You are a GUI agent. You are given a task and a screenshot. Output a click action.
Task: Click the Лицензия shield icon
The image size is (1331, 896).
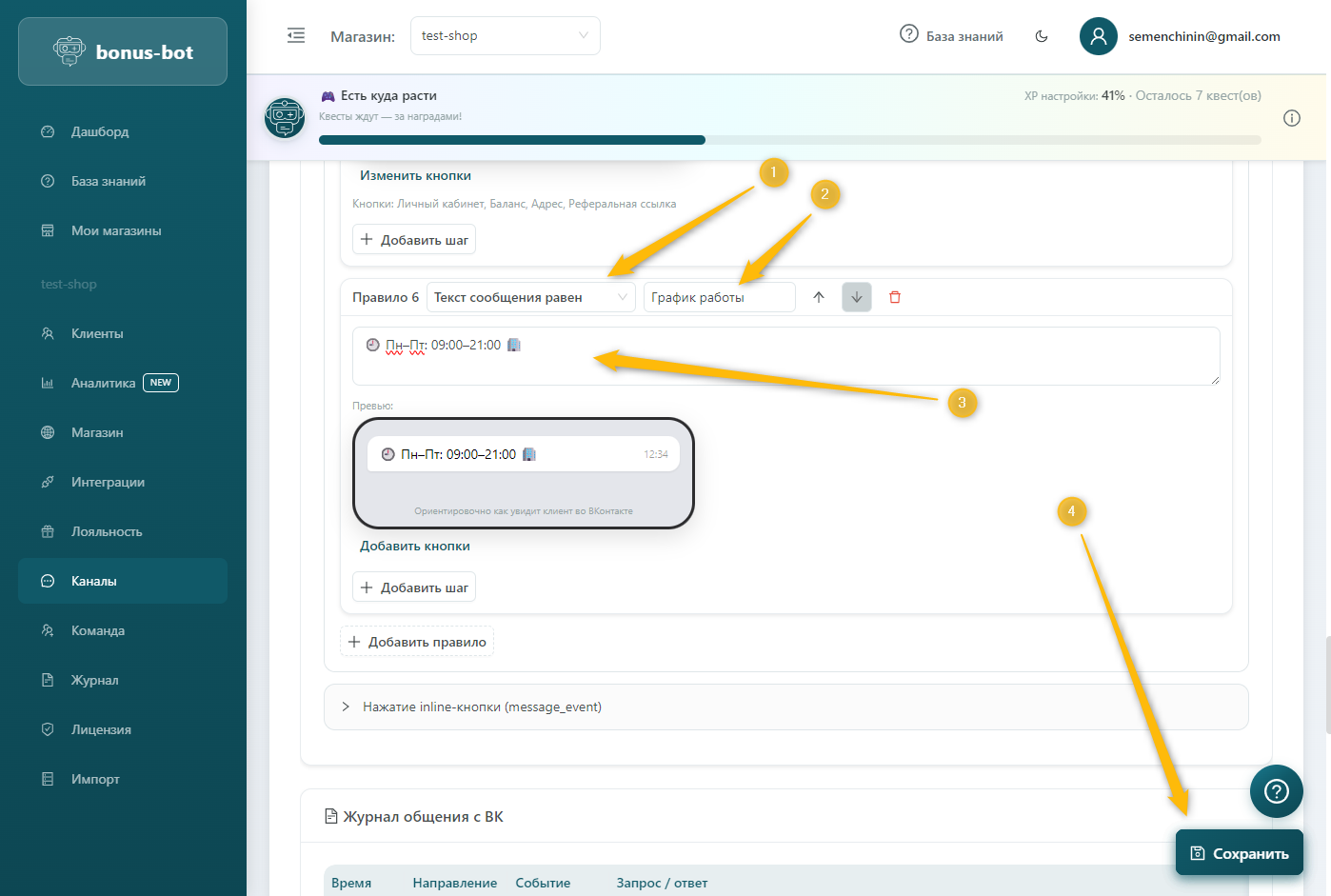(x=48, y=729)
